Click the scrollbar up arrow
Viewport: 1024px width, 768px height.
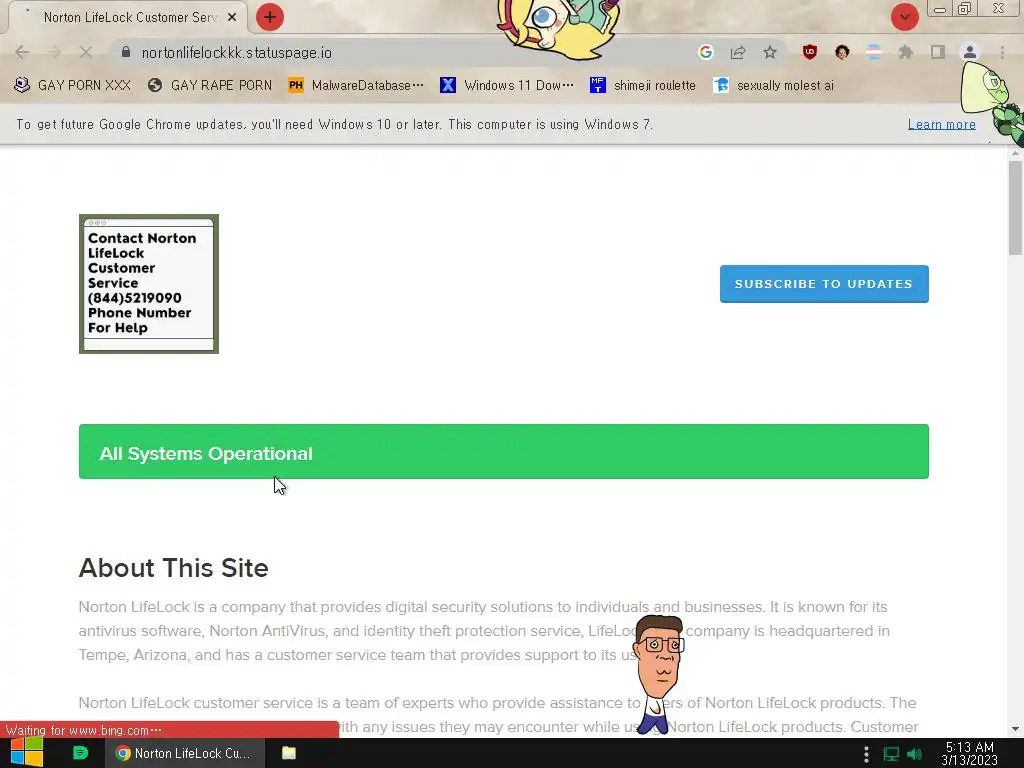1015,153
